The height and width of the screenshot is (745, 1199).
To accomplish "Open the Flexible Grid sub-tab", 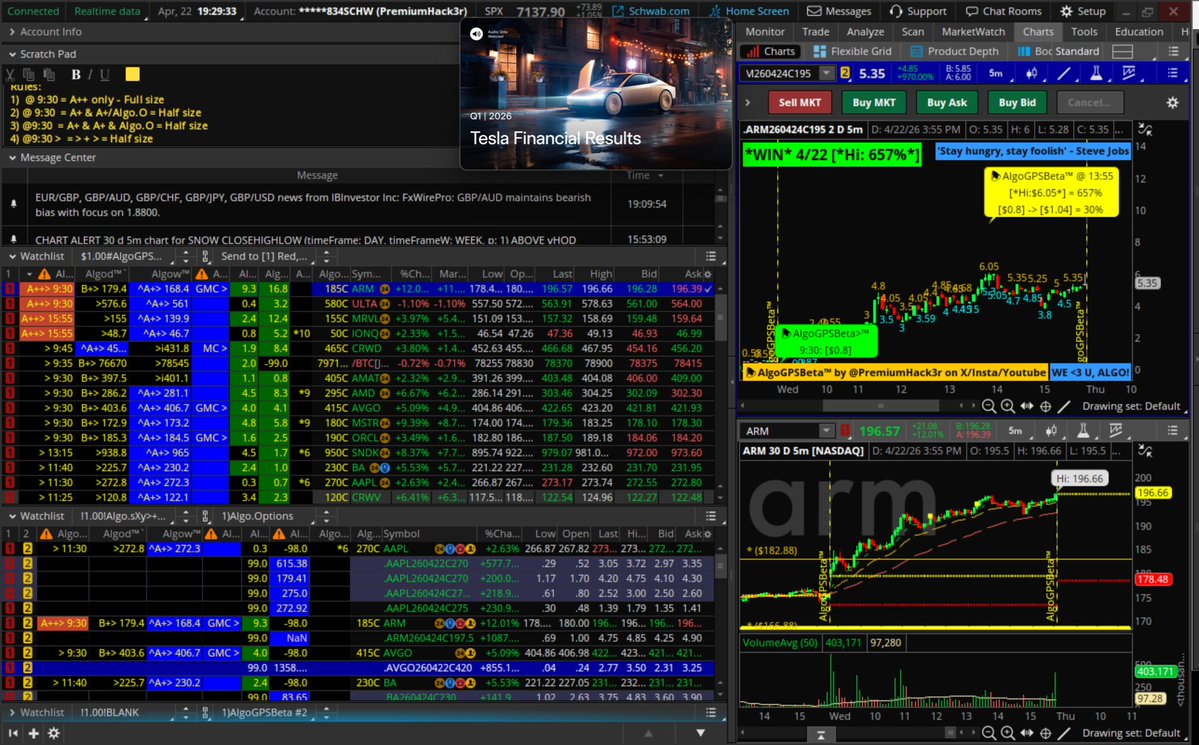I will (x=853, y=51).
